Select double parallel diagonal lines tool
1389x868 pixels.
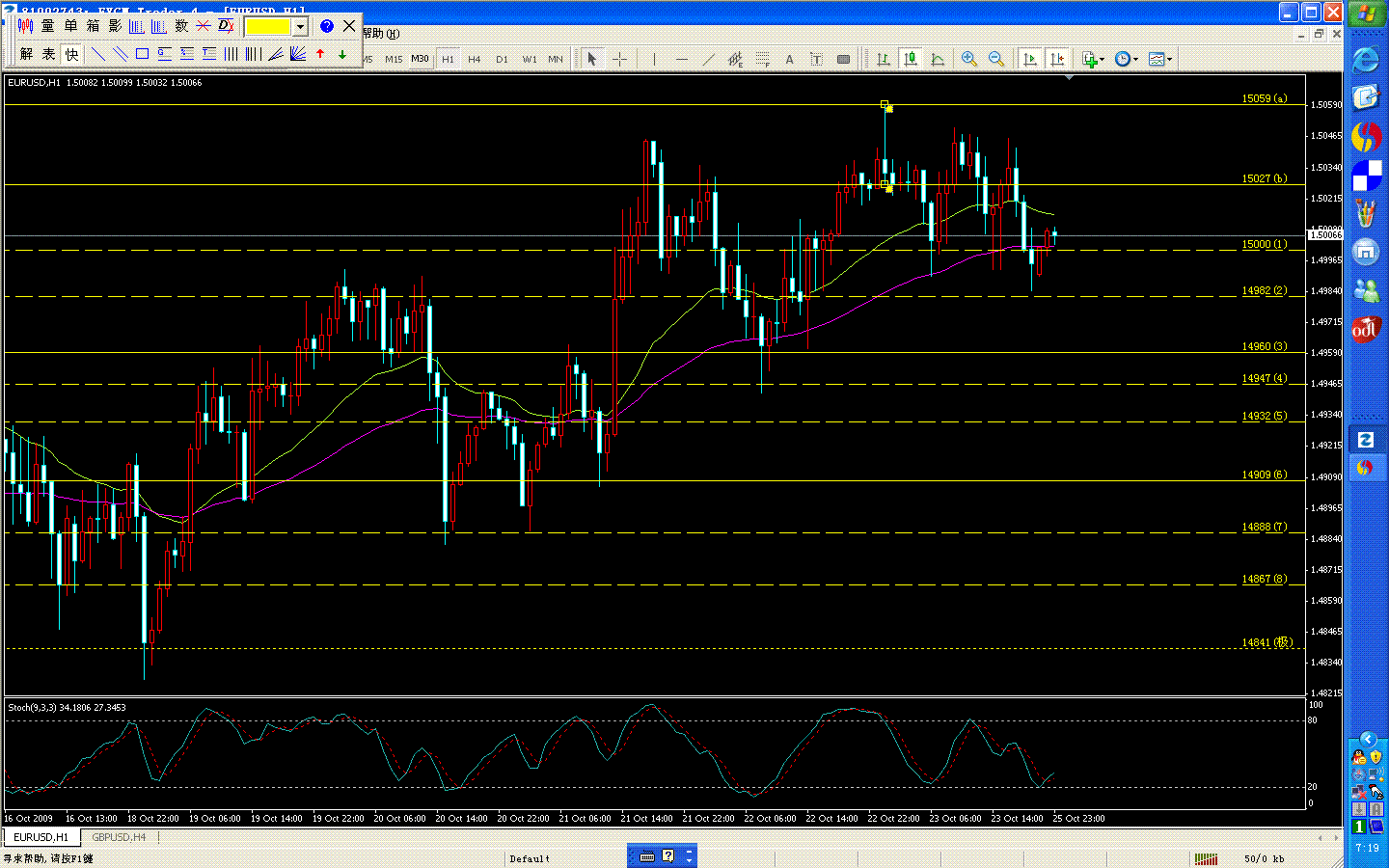tap(120, 54)
